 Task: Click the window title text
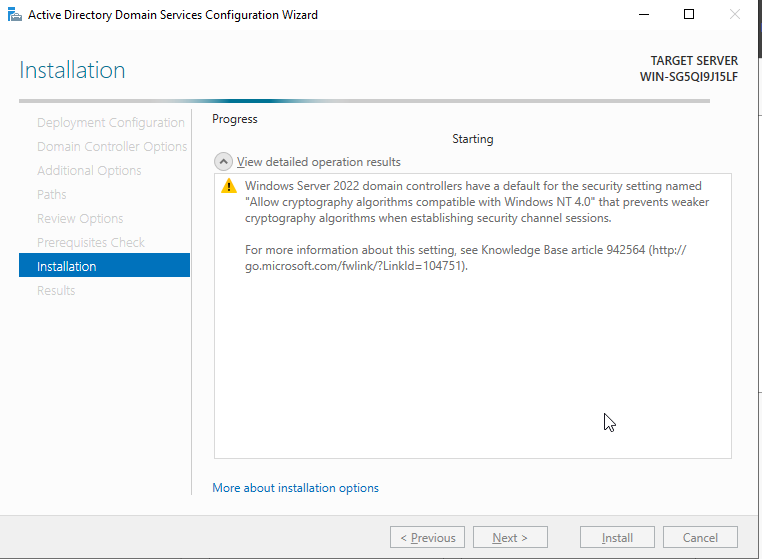173,15
